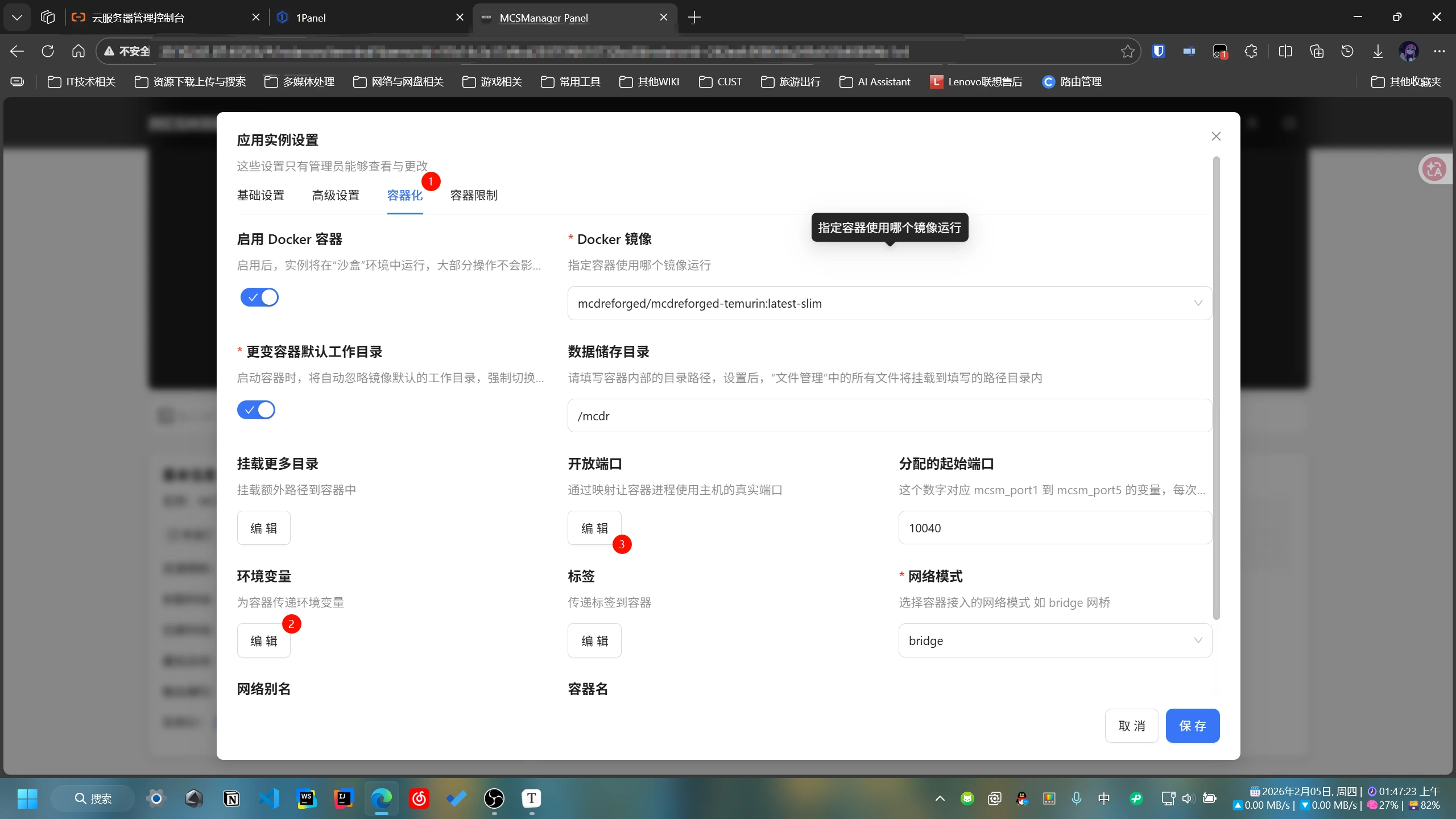Open IntelliJ IDEA from taskbar
The image size is (1456, 819).
click(x=344, y=799)
